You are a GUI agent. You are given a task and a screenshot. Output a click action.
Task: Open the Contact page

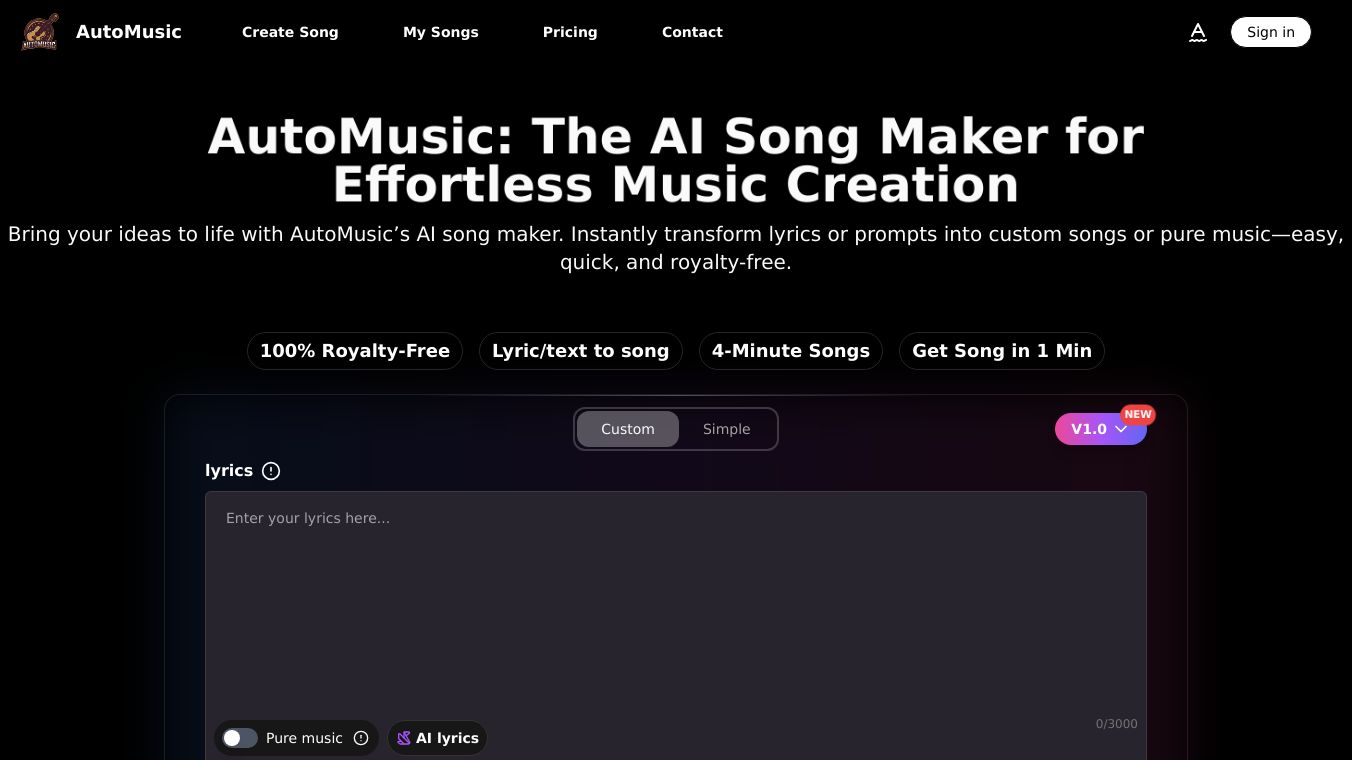pos(692,32)
